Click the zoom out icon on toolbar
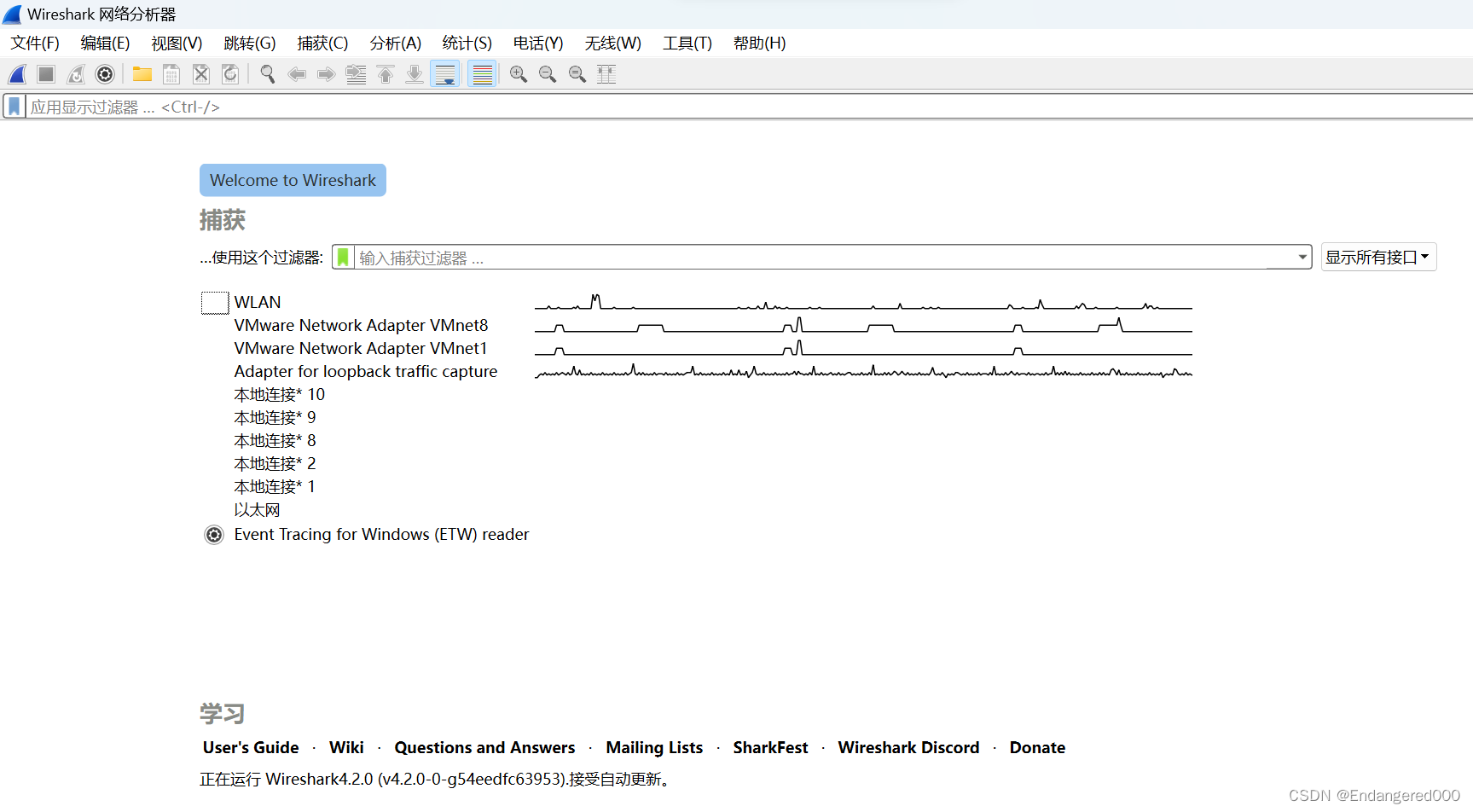This screenshot has width=1473, height=812. (x=548, y=75)
